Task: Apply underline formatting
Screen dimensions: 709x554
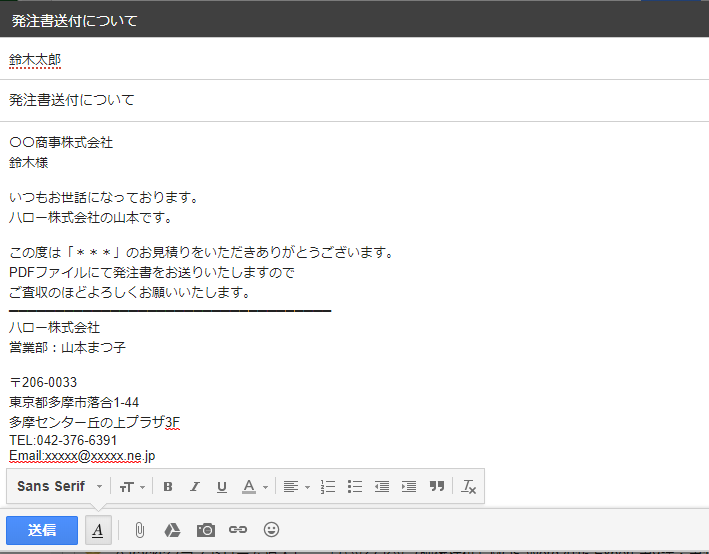Action: pos(222,487)
